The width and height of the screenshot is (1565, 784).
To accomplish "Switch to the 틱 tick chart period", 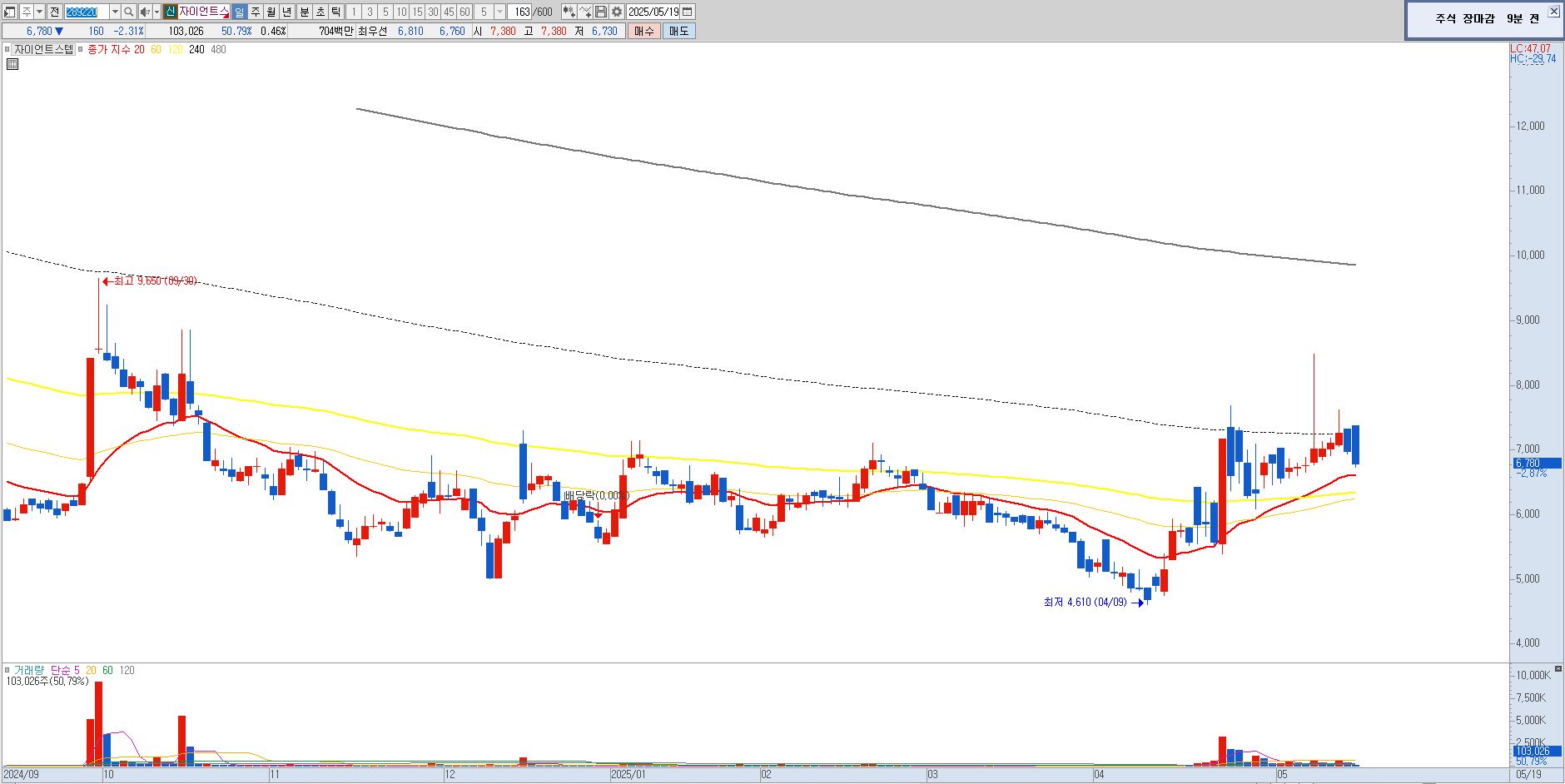I will tap(335, 12).
